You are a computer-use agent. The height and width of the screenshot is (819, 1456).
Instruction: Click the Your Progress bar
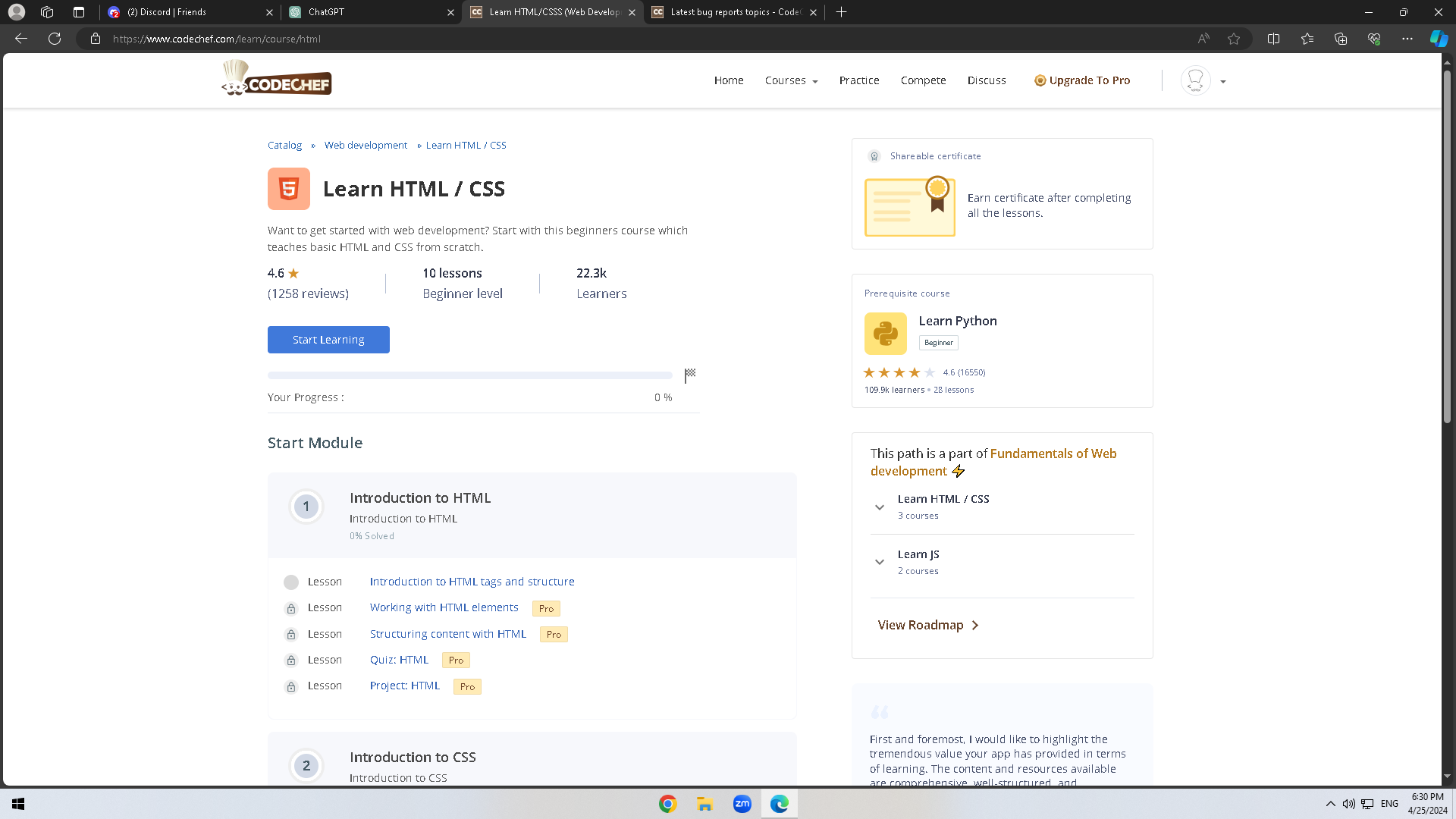tap(469, 375)
